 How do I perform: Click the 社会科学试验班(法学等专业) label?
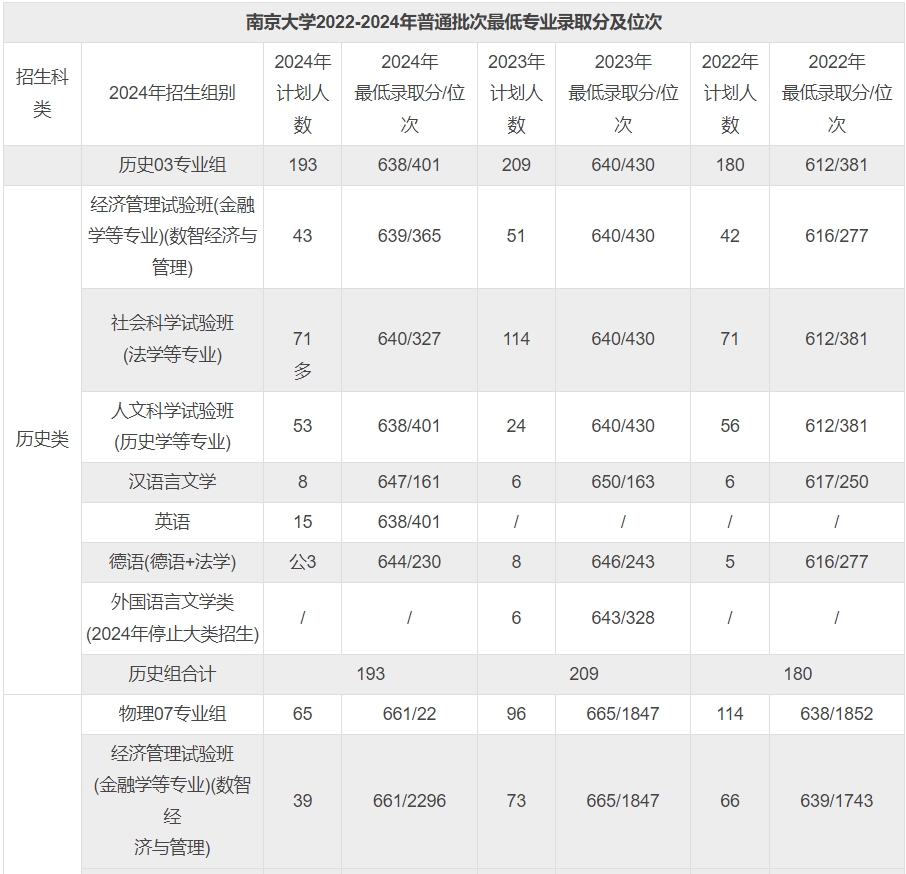click(x=172, y=339)
